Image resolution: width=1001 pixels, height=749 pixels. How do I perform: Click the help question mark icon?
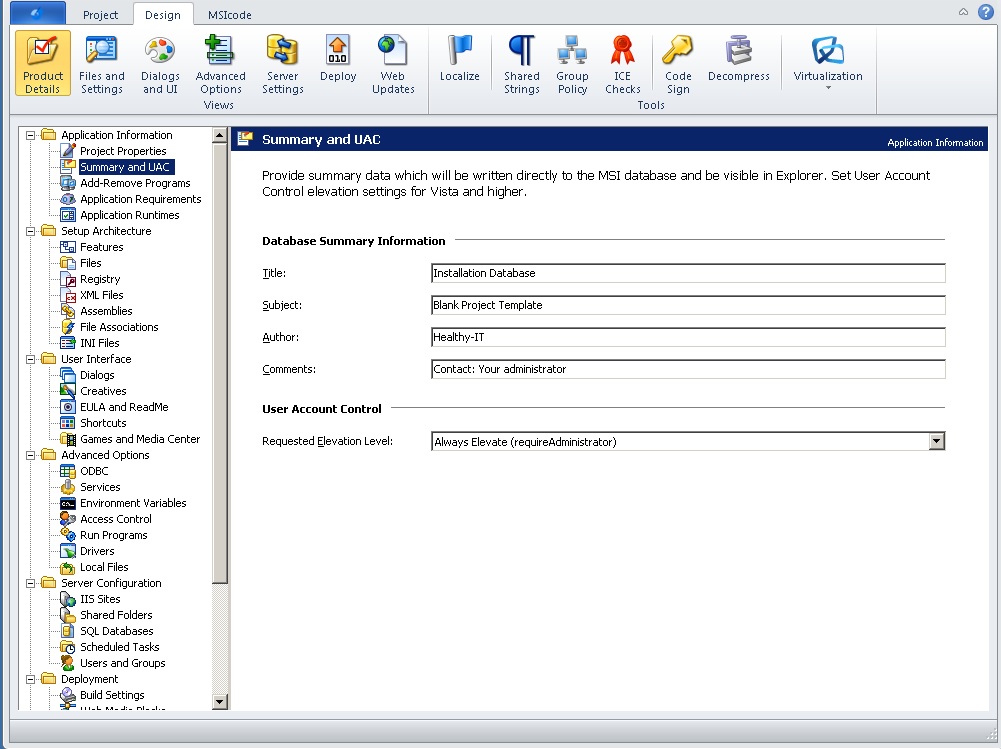point(986,12)
